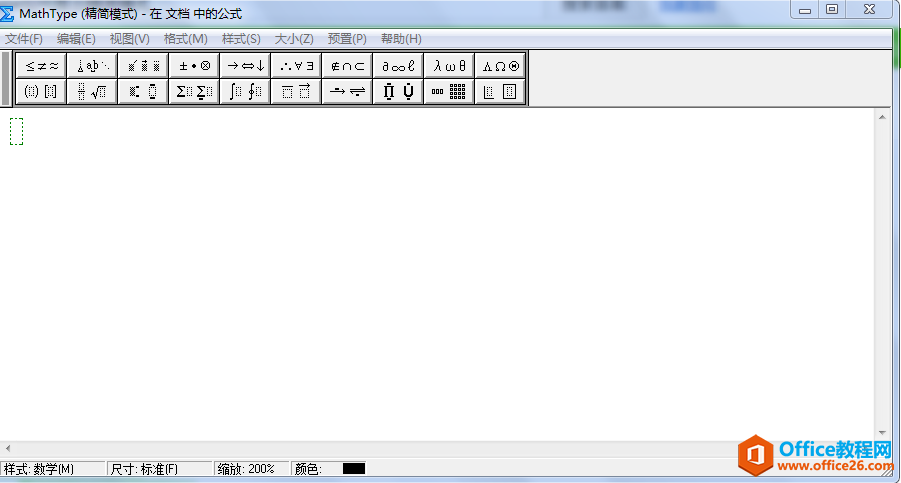Open the underbar and overbar templates palette
This screenshot has height=483, width=901.
pos(296,91)
